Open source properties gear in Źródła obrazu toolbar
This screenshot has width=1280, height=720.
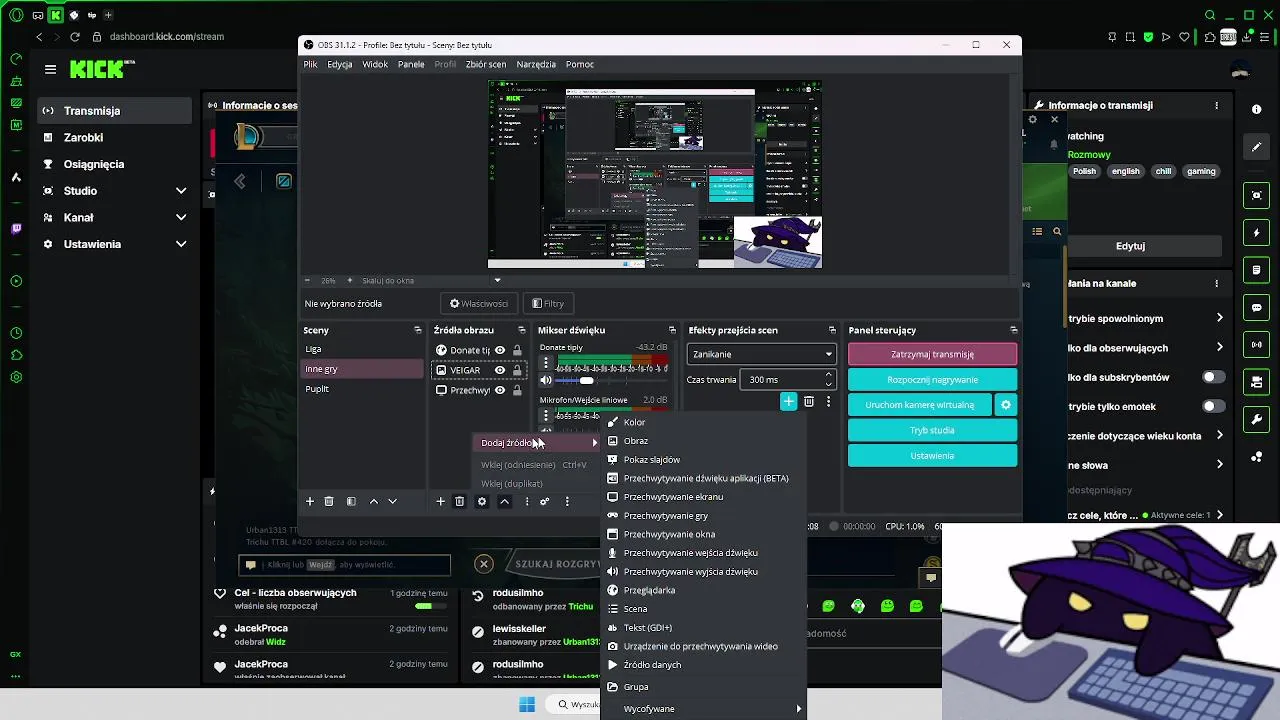coord(482,501)
